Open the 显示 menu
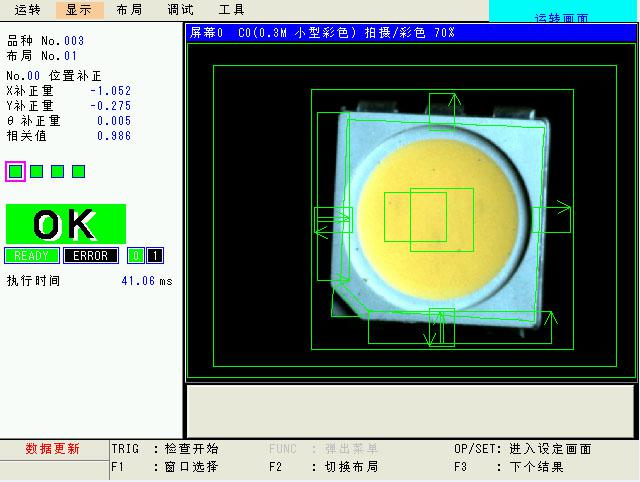The width and height of the screenshot is (640, 482). tap(78, 10)
